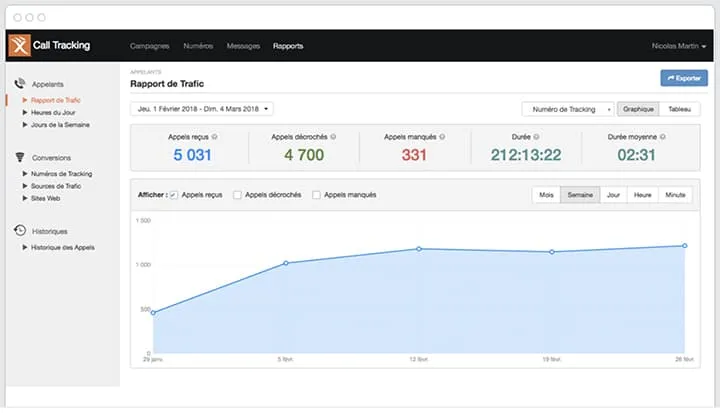
Task: Click the 331 missed calls value
Action: point(414,155)
